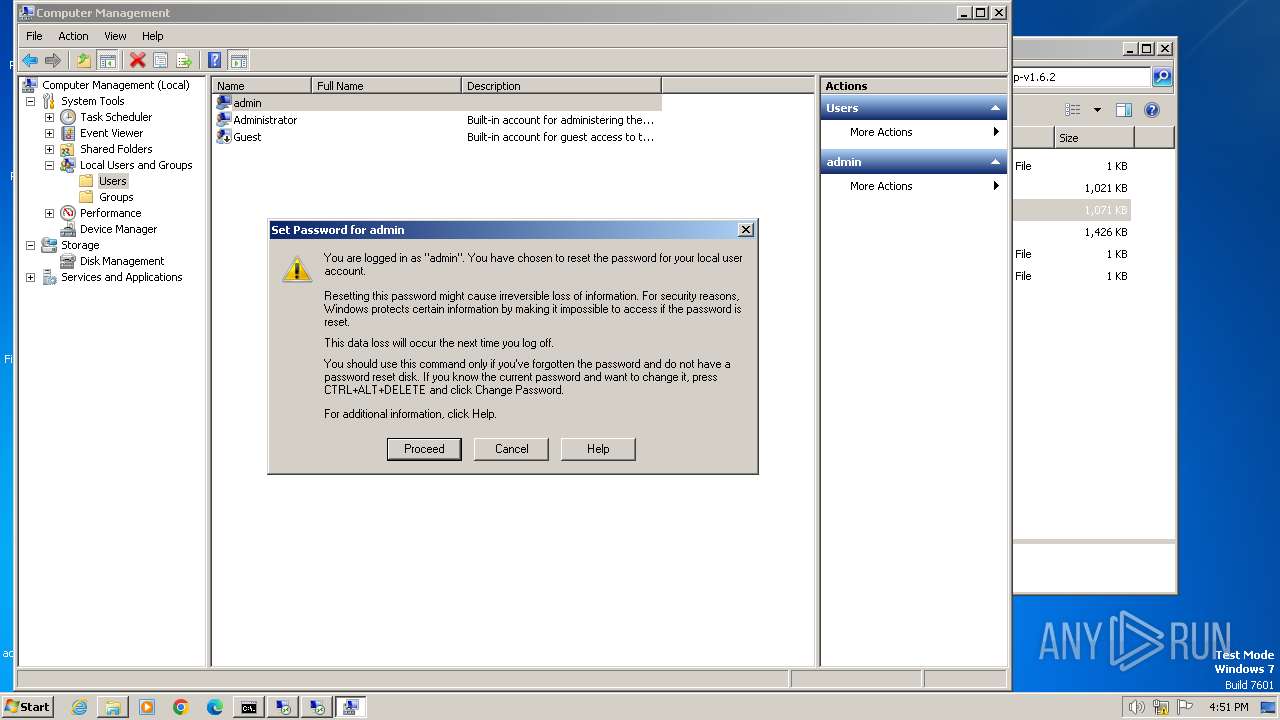
Task: Select the admin user account icon
Action: pos(224,103)
